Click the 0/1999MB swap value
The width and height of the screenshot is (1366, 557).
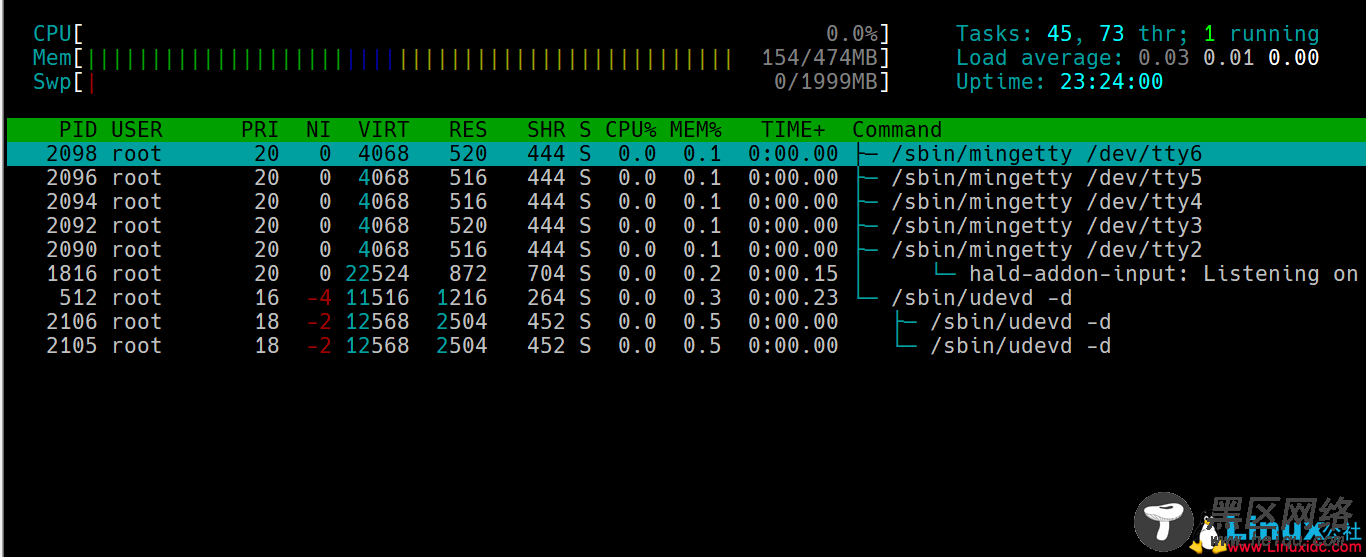point(826,82)
